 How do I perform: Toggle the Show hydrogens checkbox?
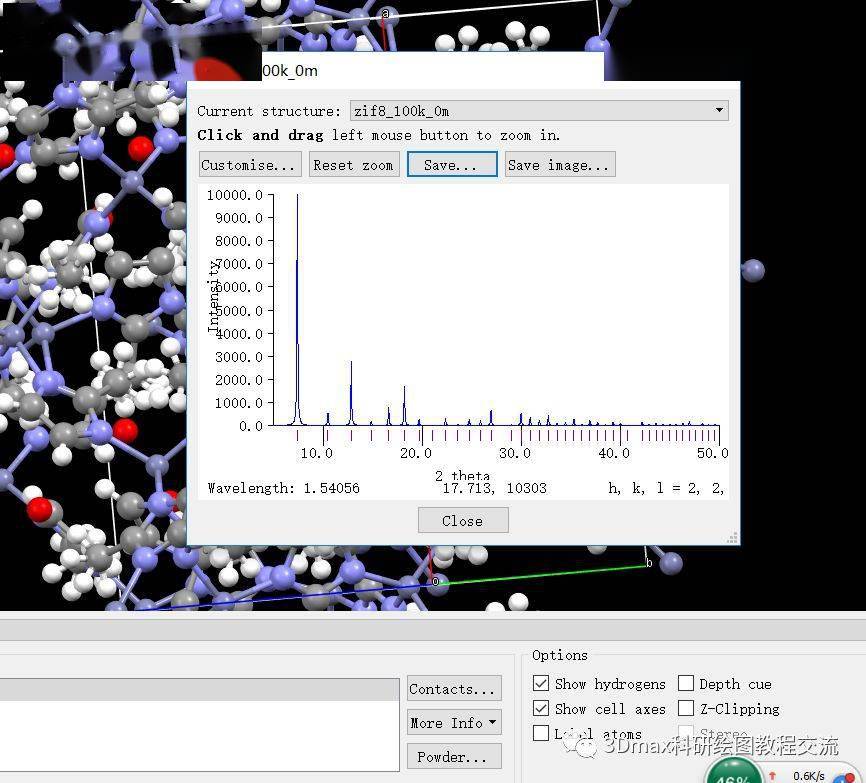(541, 684)
